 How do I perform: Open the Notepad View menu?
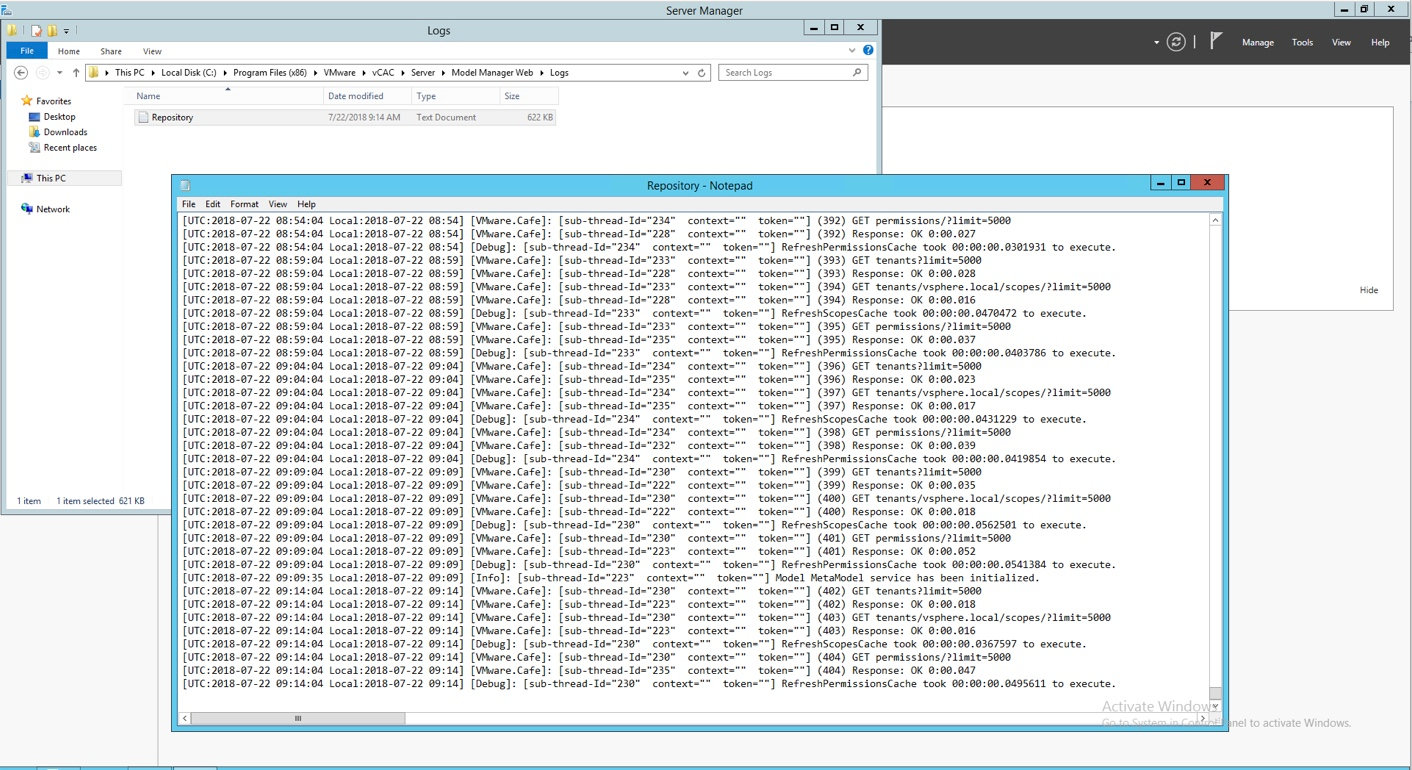pyautogui.click(x=278, y=204)
